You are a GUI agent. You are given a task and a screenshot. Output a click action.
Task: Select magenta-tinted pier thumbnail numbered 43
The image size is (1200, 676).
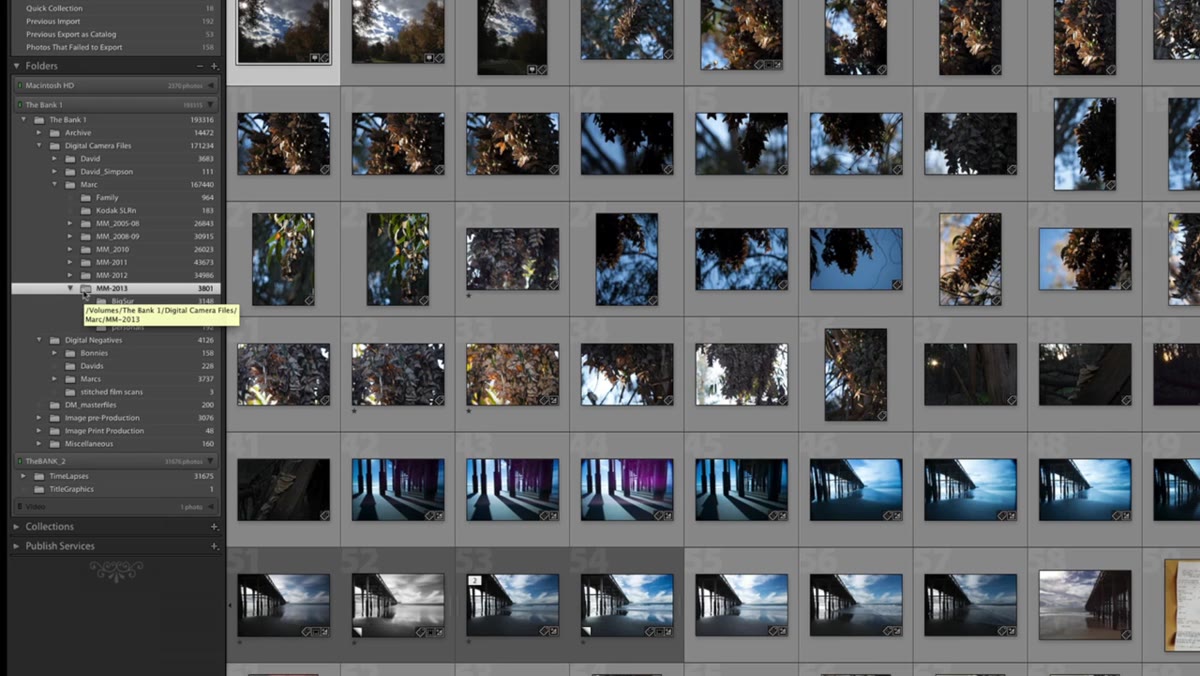(x=512, y=490)
